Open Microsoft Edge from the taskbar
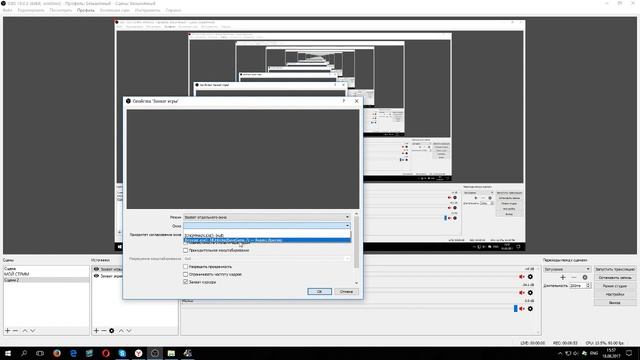Image resolution: width=640 pixels, height=360 pixels. tap(73, 353)
